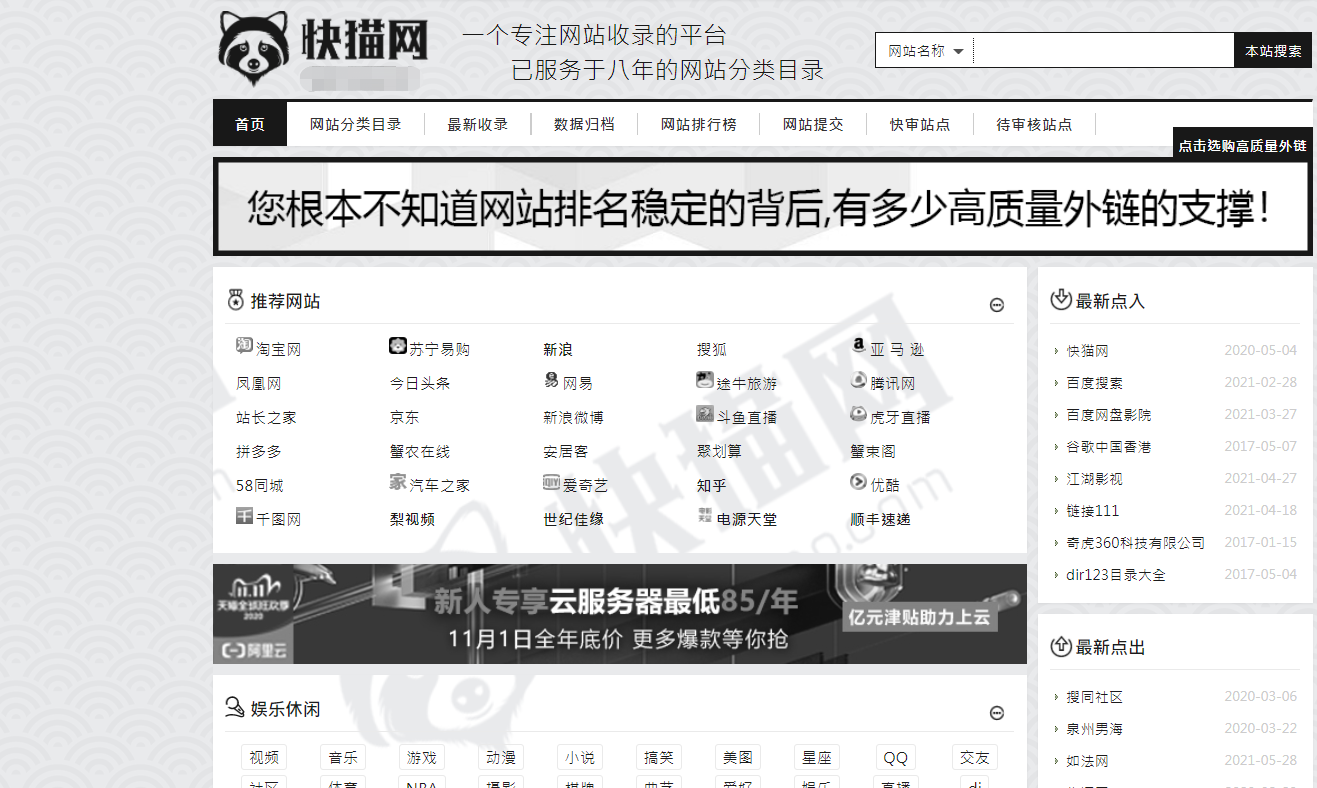
Task: Click the 优酷 play icon
Action: [858, 482]
